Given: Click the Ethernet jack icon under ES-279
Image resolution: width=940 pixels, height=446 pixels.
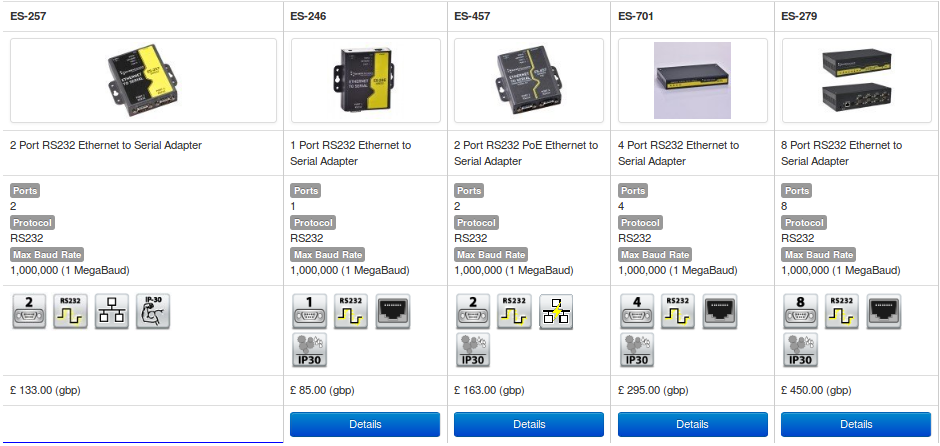Looking at the screenshot, I should click(883, 311).
